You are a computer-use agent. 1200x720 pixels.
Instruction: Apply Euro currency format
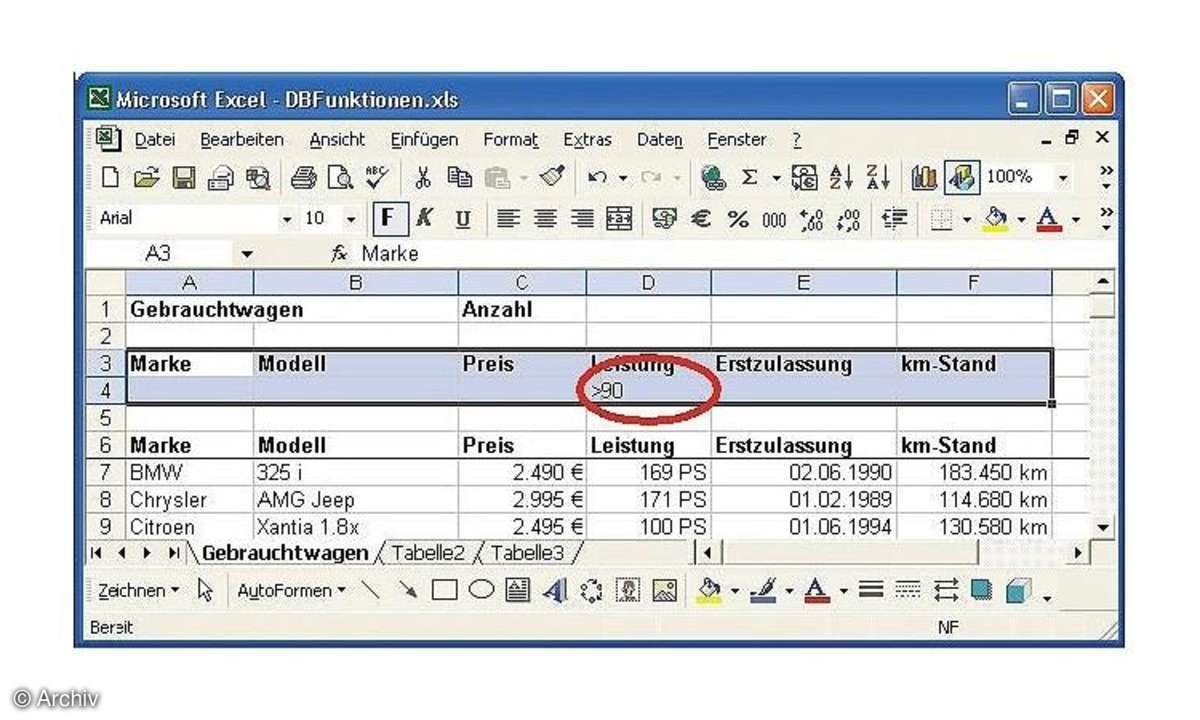(702, 218)
